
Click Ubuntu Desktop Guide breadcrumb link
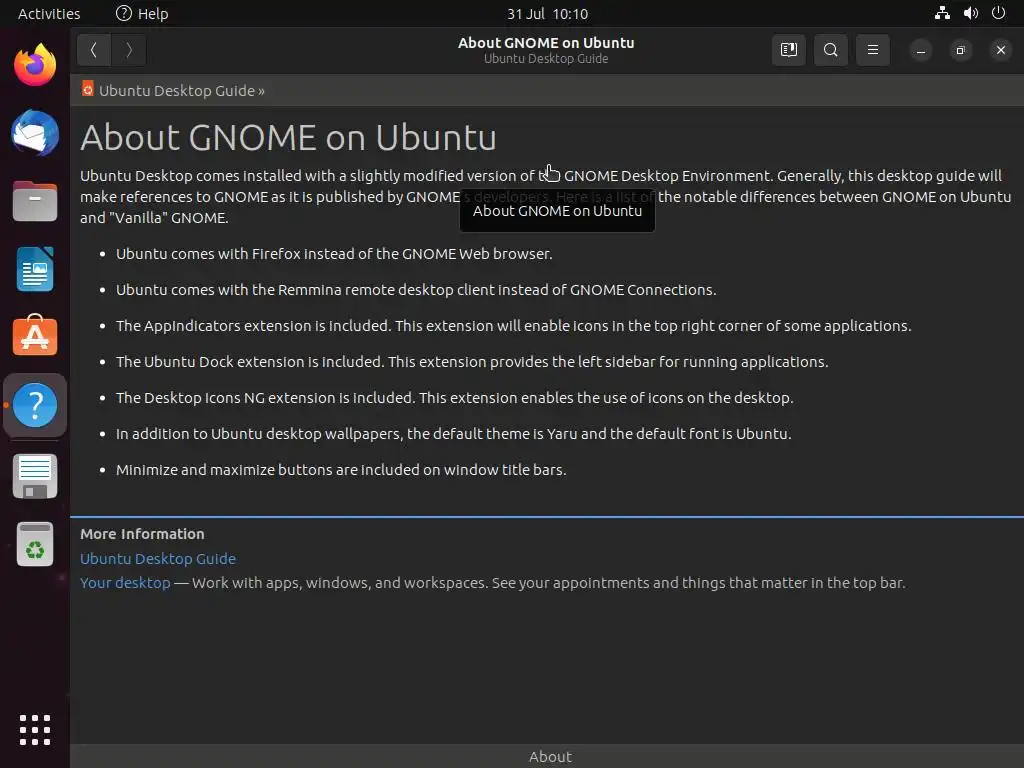[177, 90]
